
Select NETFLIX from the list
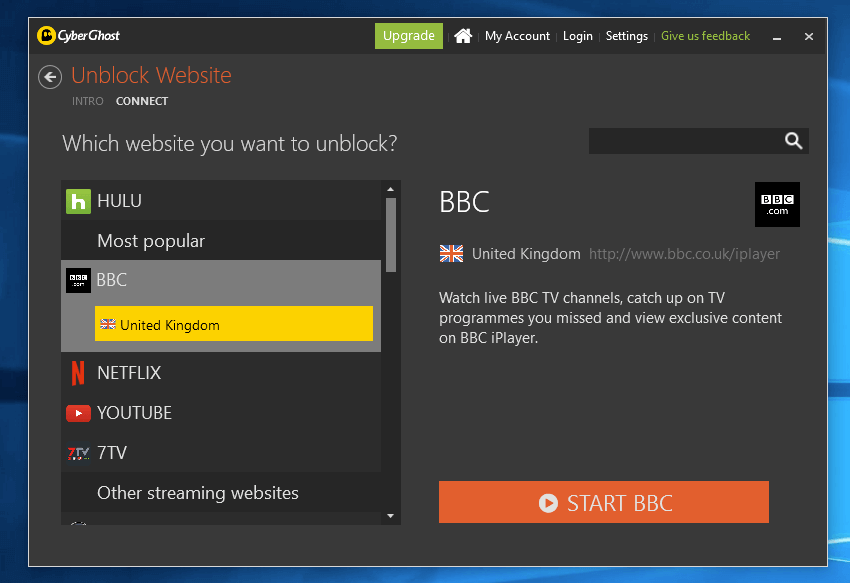coord(221,373)
